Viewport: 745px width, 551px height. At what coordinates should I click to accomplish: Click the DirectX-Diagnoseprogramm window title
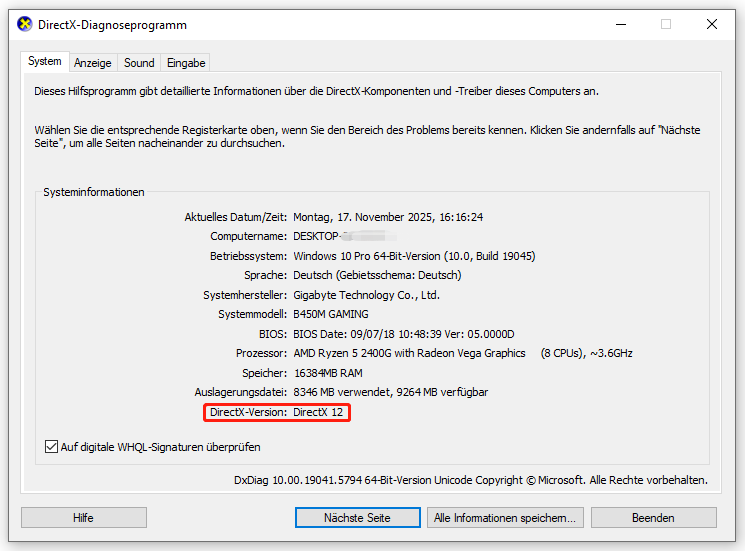112,25
